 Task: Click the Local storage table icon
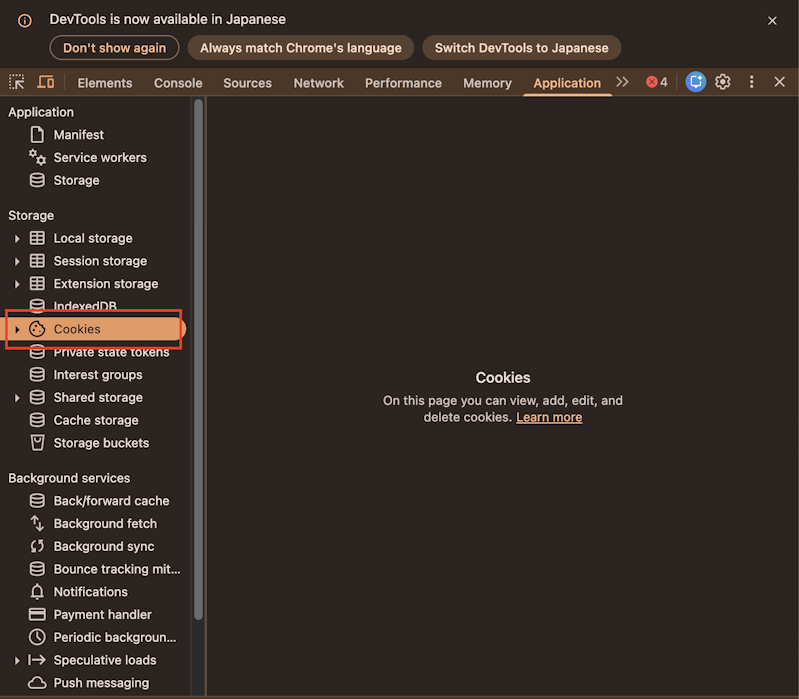coord(37,238)
